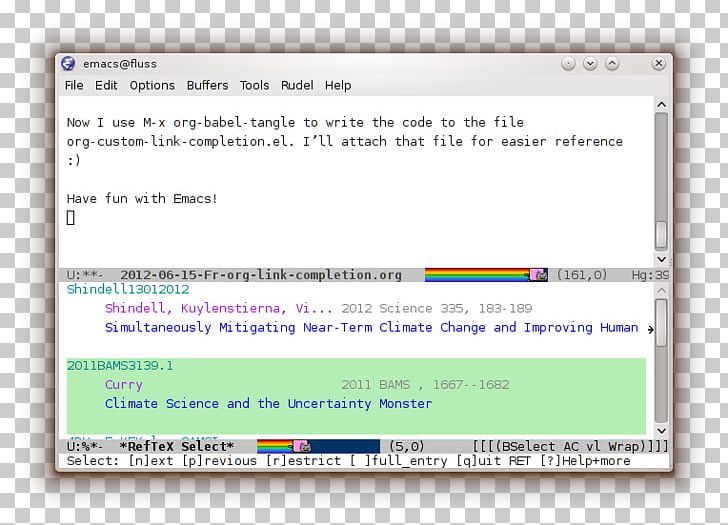Click the 'U:**-' status in upper mode line
Image resolution: width=728 pixels, height=525 pixels.
[x=85, y=275]
